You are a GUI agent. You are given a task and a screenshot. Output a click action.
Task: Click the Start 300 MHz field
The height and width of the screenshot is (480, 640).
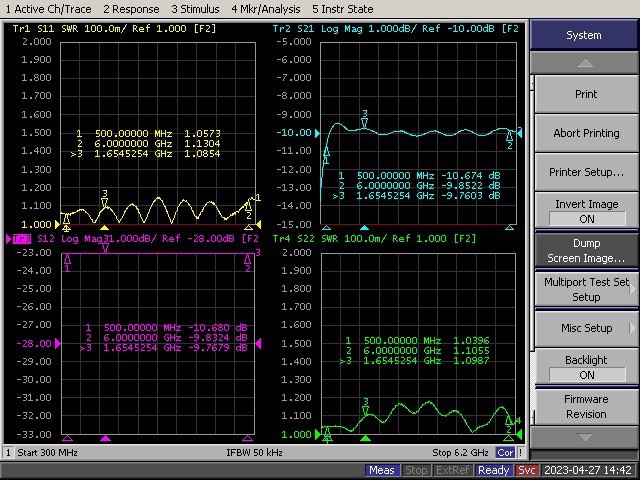click(x=47, y=453)
